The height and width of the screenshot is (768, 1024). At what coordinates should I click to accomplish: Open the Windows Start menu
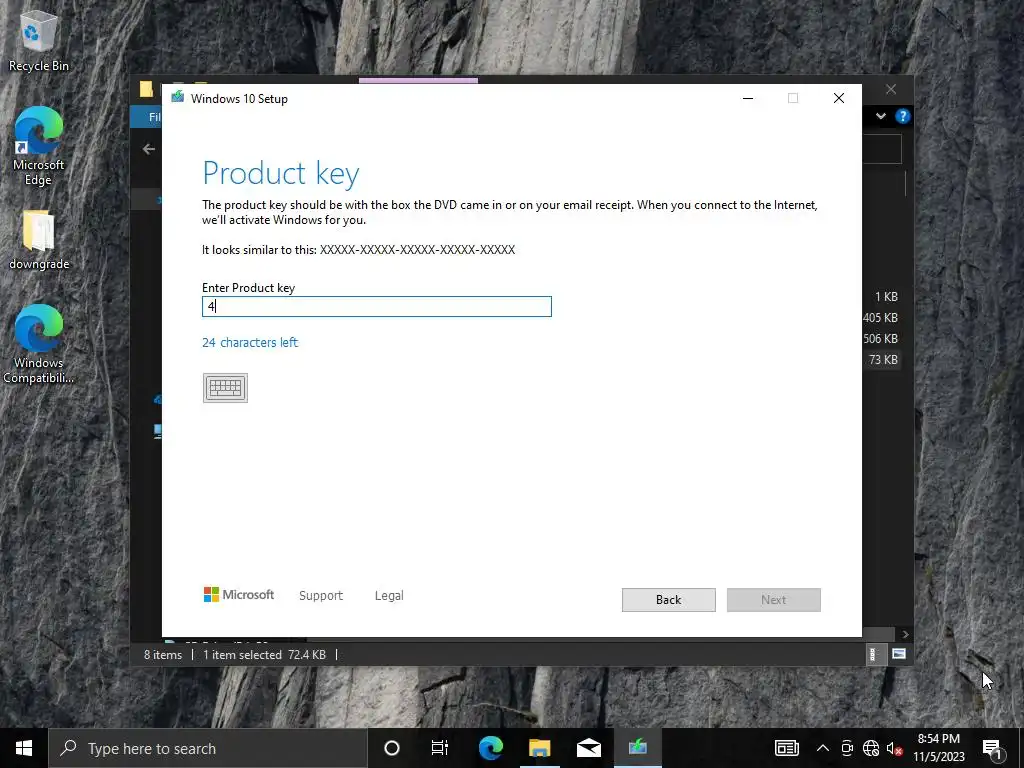tap(24, 748)
